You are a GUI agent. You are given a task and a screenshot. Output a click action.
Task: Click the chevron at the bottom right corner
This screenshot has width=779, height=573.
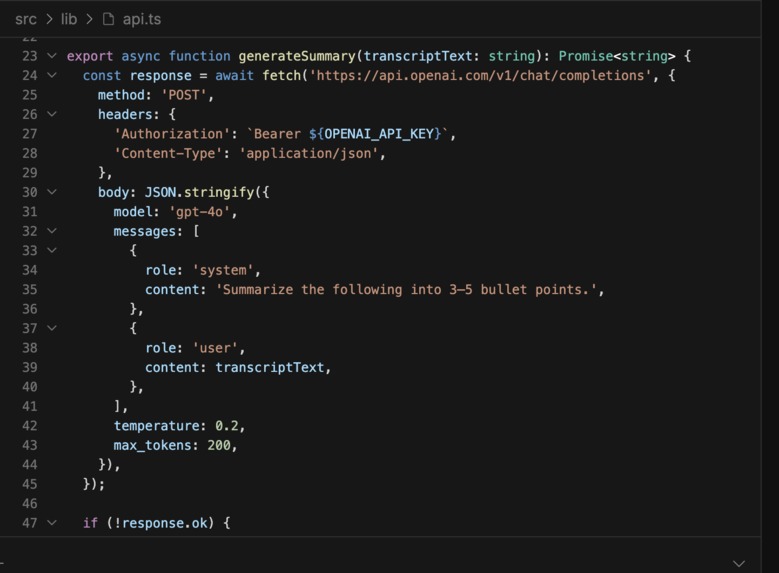tap(739, 564)
